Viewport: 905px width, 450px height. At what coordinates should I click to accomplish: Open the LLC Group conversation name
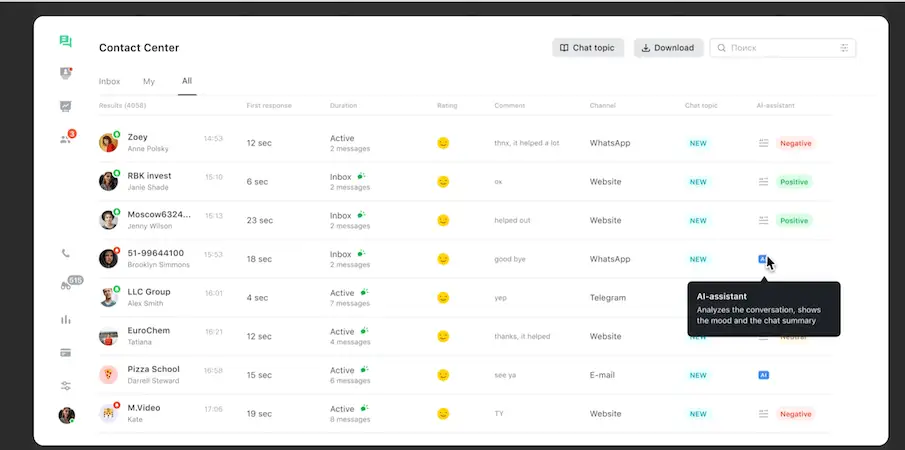149,291
